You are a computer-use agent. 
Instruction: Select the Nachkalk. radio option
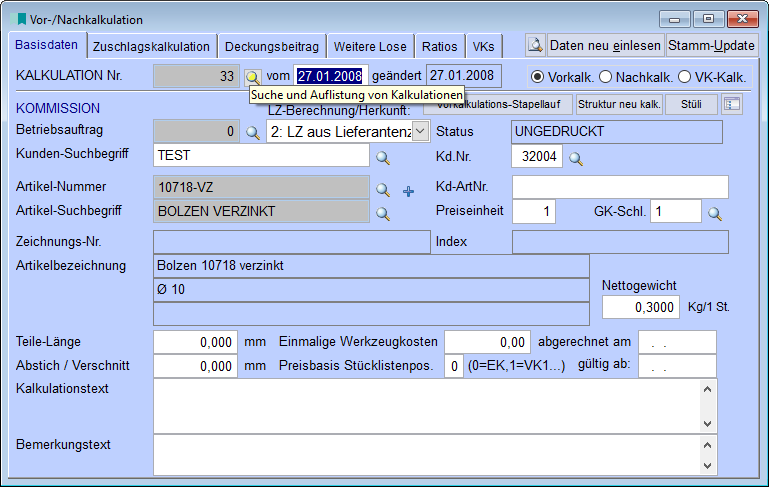pos(604,77)
